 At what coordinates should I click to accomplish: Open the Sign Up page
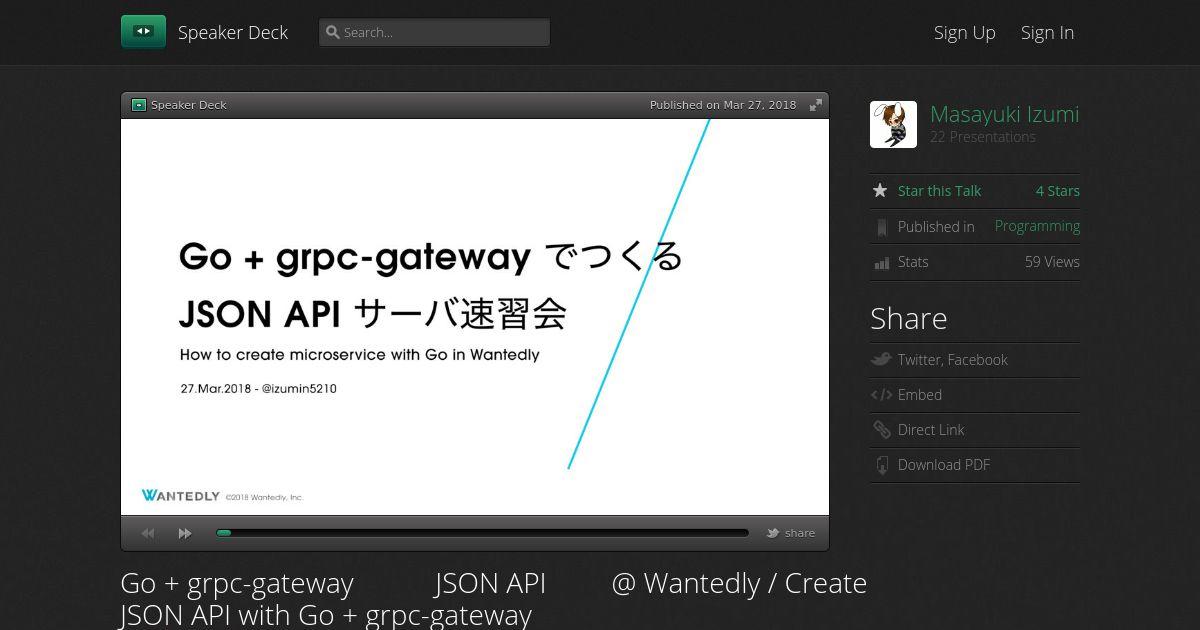point(965,32)
